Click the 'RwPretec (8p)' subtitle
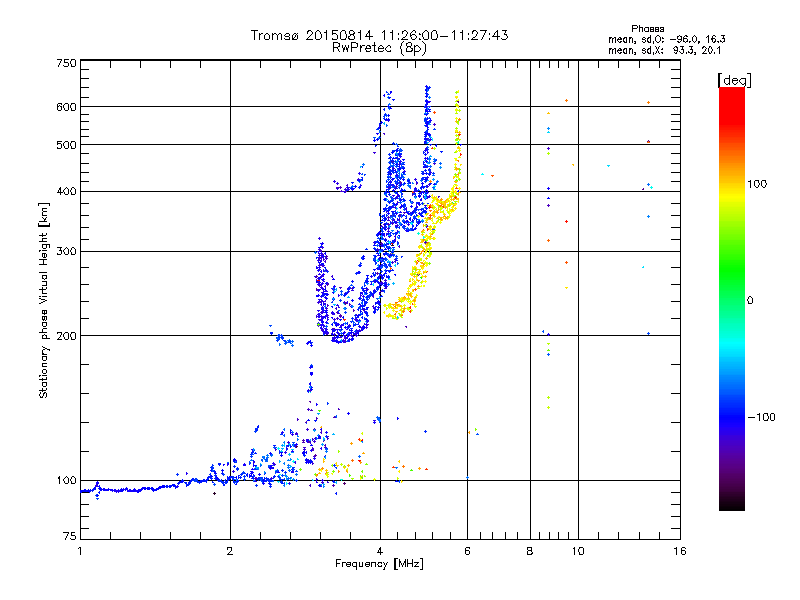800x600 pixels. click(x=379, y=48)
